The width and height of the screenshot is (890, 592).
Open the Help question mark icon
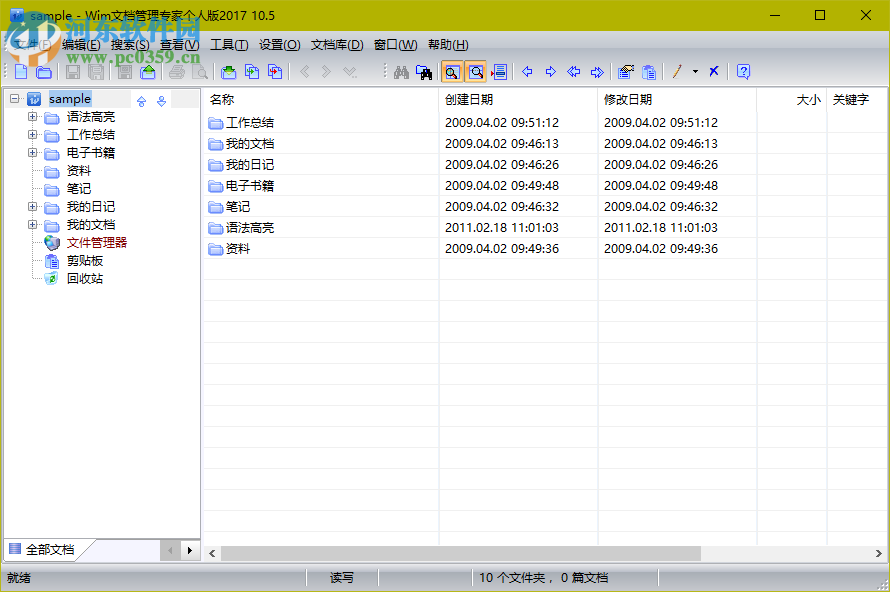coord(742,71)
